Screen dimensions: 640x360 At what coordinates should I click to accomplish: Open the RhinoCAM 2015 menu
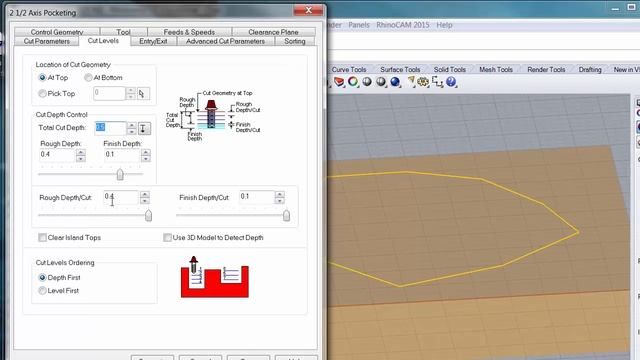click(402, 25)
